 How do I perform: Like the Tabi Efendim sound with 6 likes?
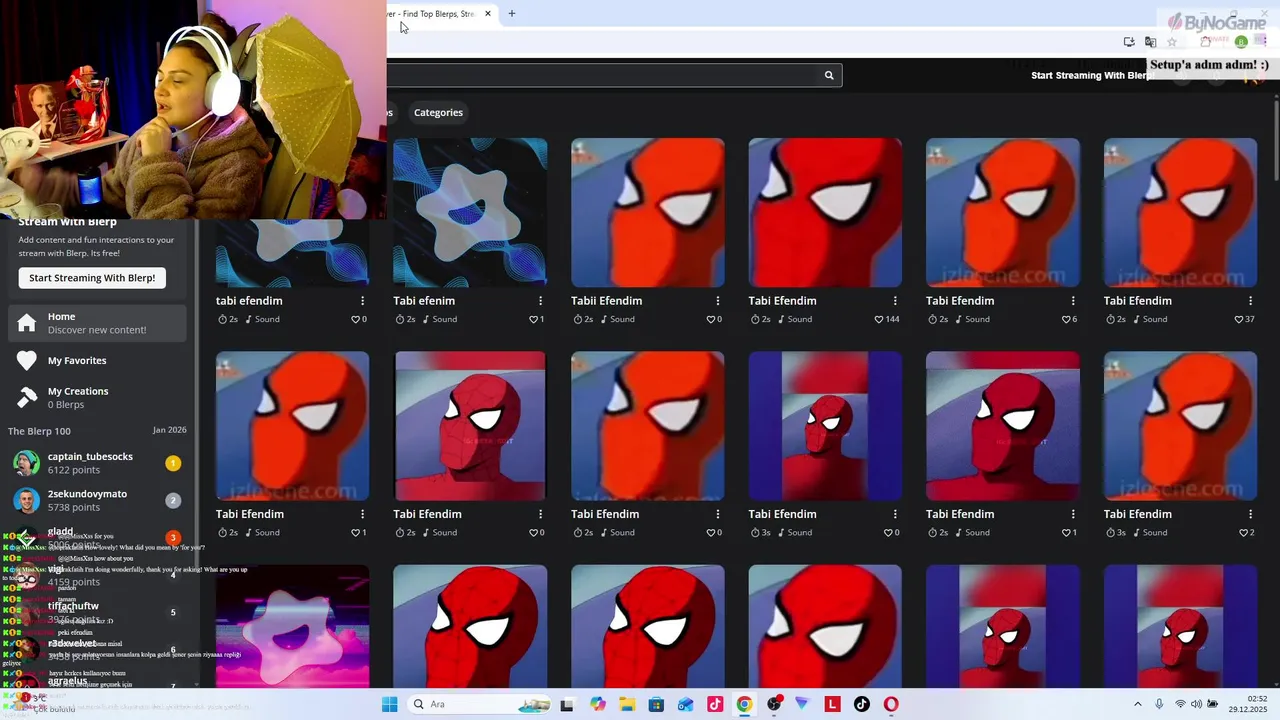click(1066, 319)
